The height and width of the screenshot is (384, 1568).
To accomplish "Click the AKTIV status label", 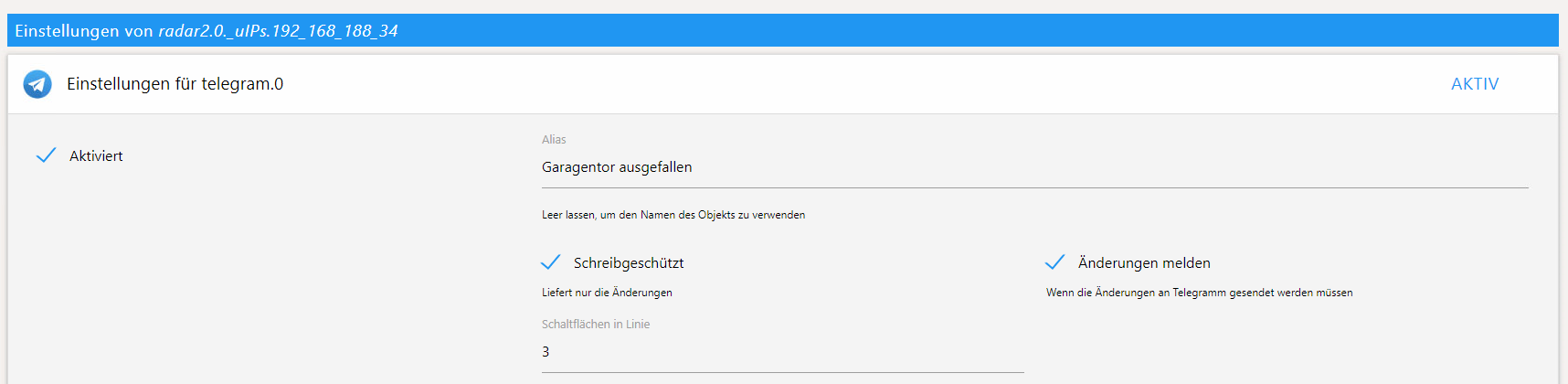I will tap(1474, 84).
